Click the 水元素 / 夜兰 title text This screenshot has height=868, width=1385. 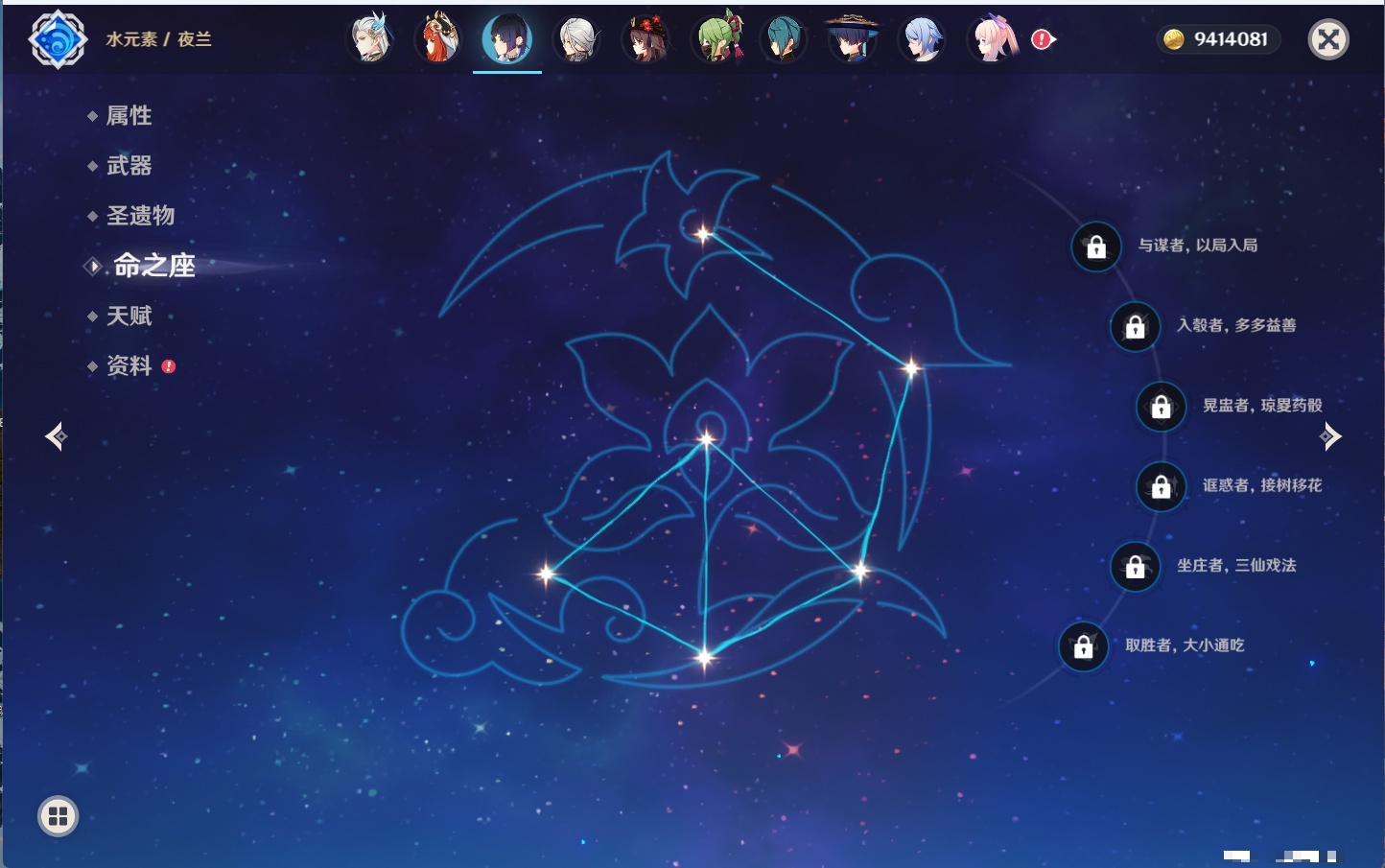[159, 39]
